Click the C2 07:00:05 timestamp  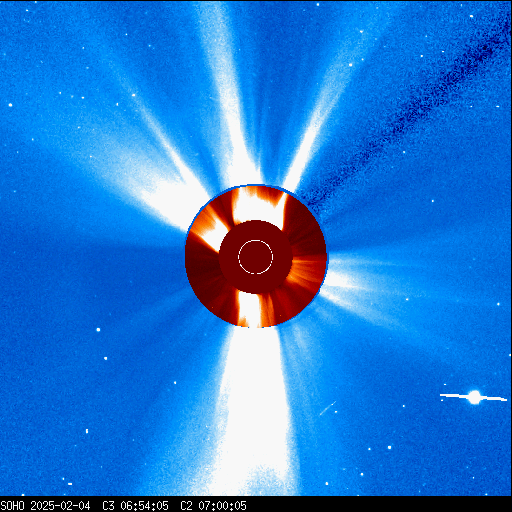click(x=213, y=506)
